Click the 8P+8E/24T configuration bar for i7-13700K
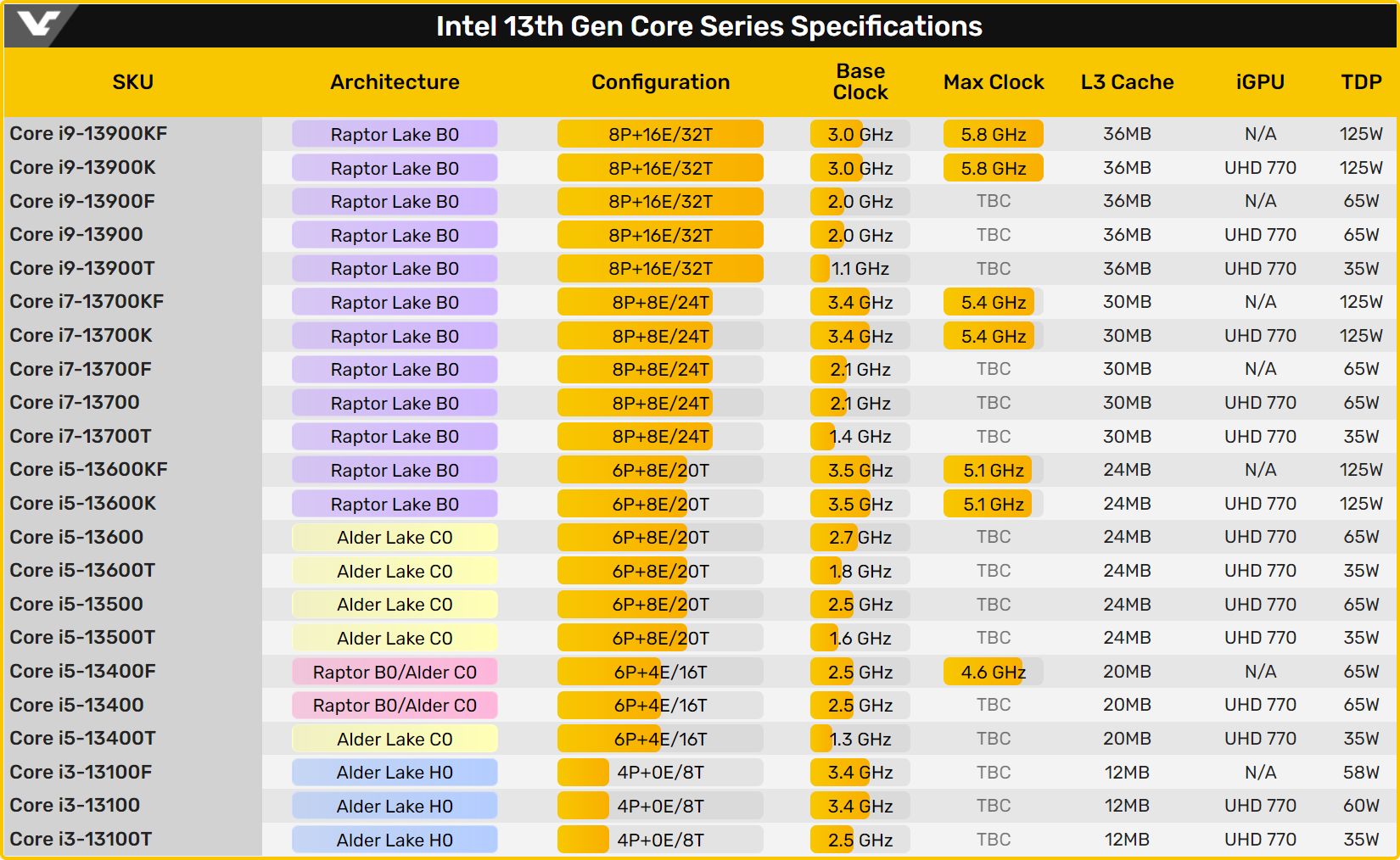 660,337
